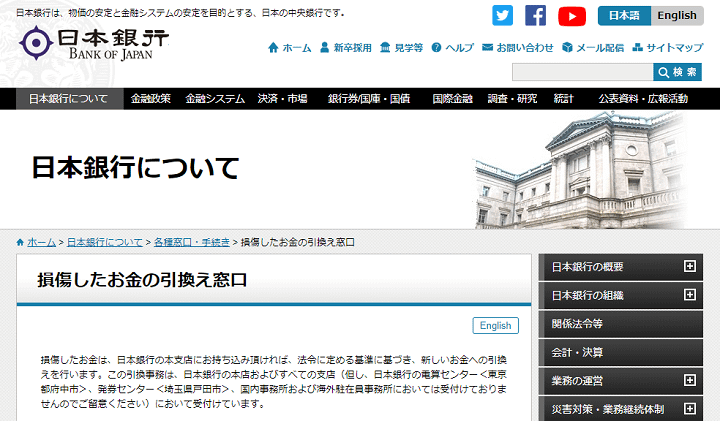
Task: Click the English button above the article
Action: point(496,326)
